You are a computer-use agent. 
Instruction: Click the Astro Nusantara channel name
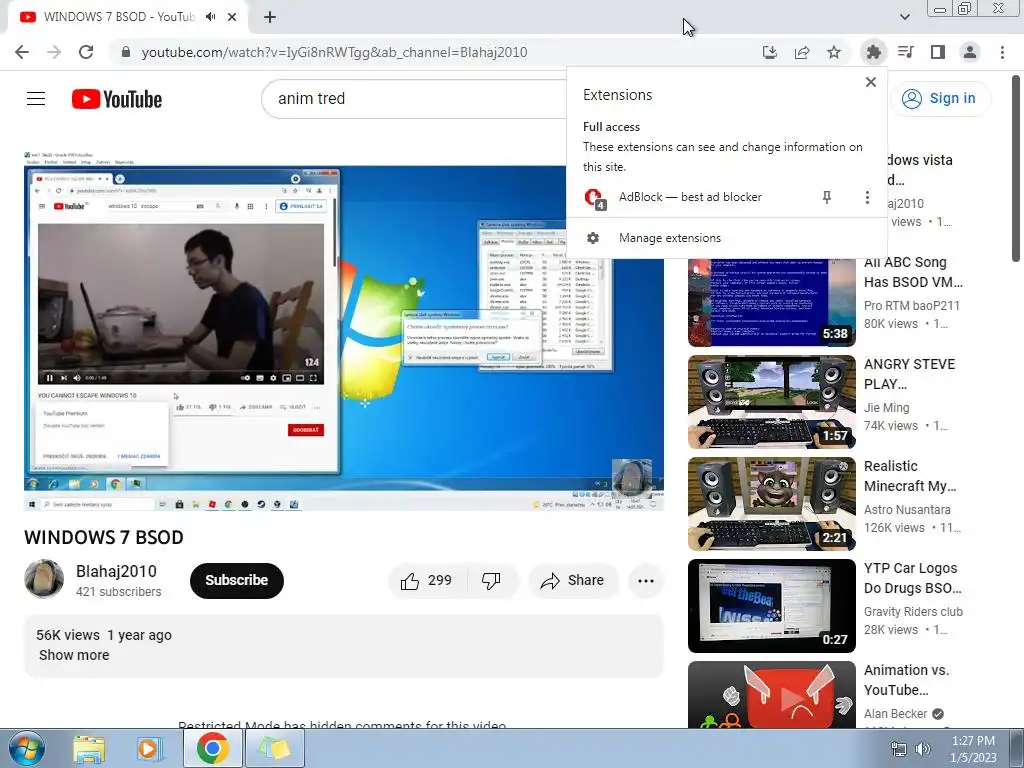pyautogui.click(x=907, y=509)
